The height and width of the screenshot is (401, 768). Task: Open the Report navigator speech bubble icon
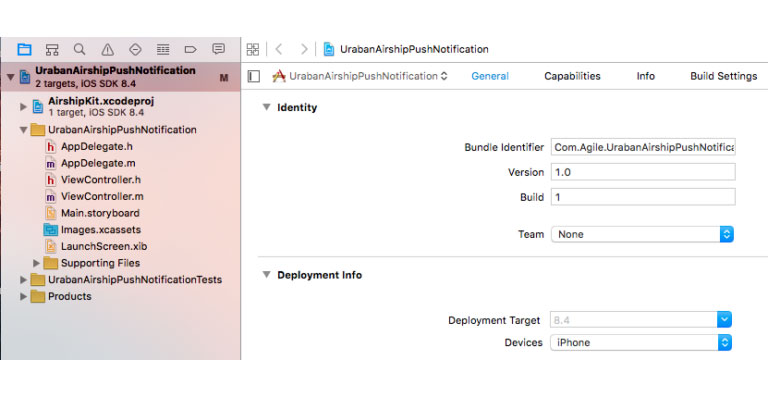click(218, 48)
